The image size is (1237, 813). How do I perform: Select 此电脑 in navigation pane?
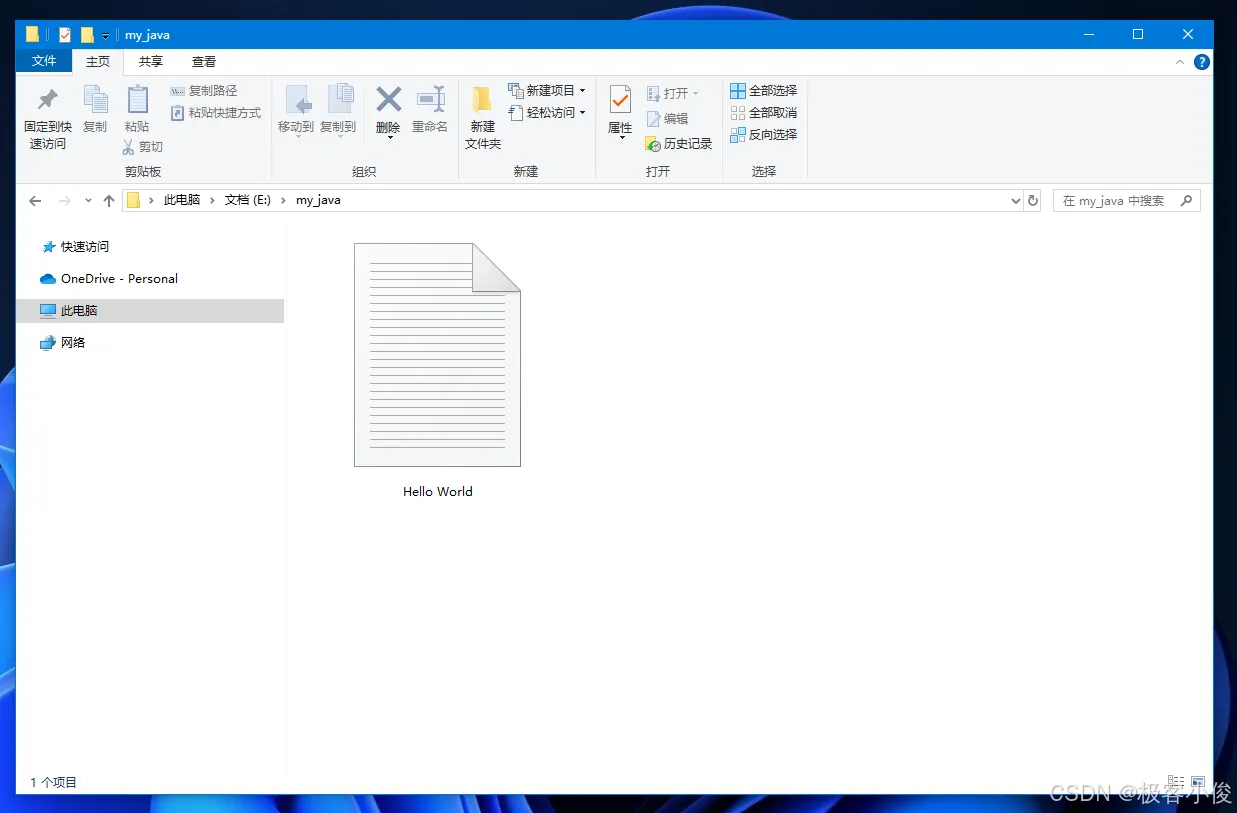pos(150,311)
